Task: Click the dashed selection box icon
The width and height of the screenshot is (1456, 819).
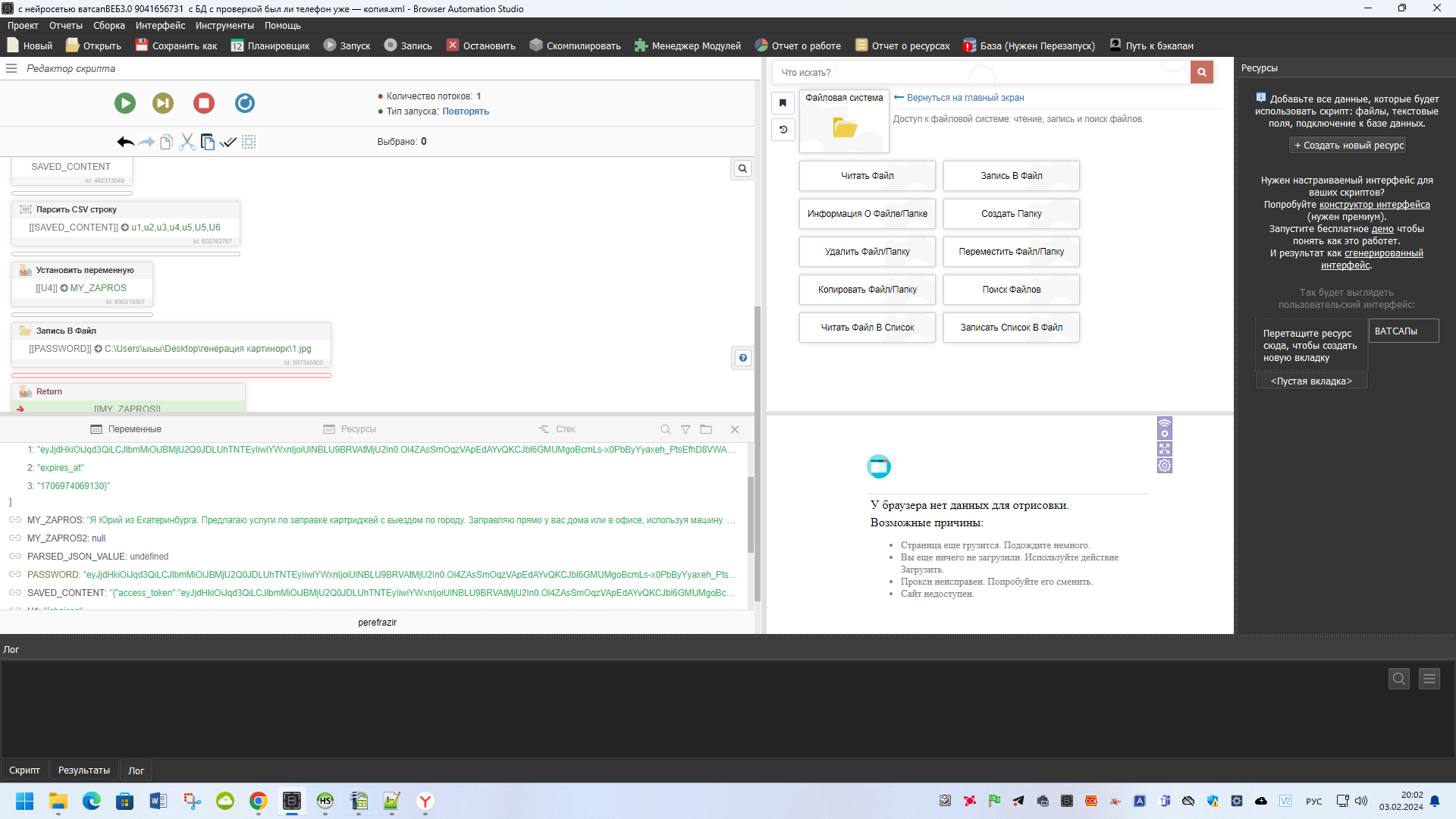Action: [249, 142]
